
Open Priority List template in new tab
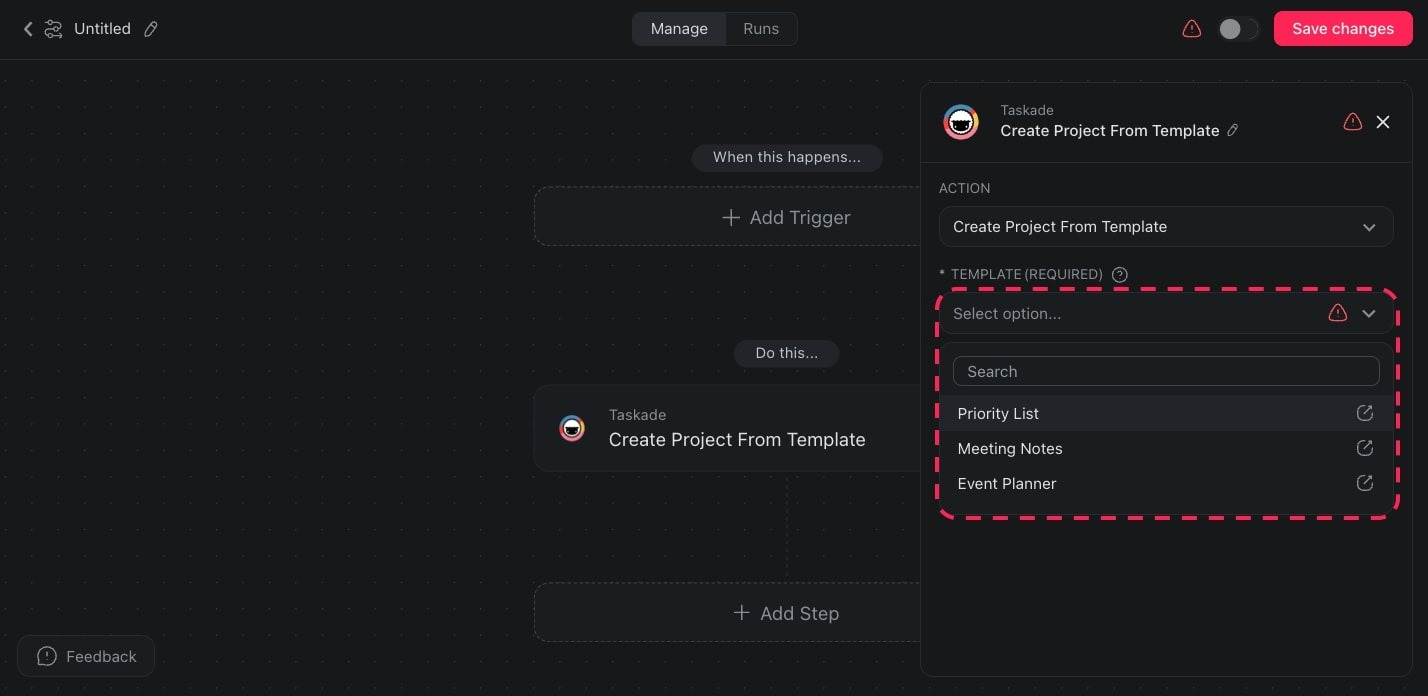(1364, 413)
